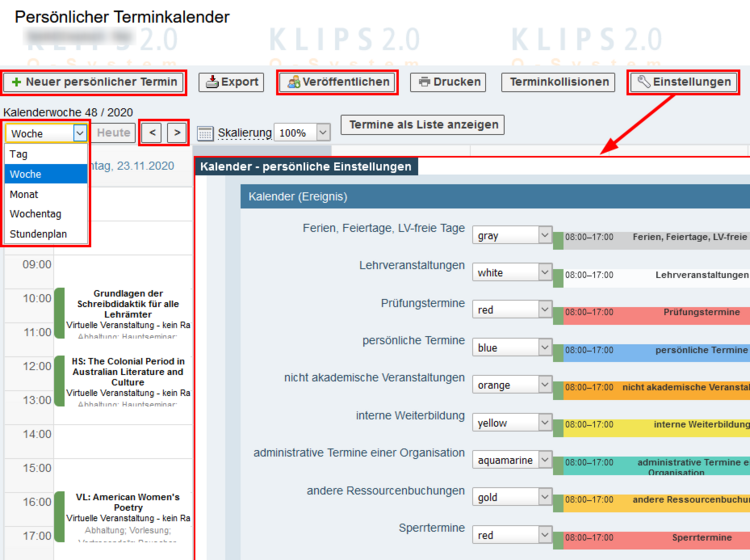Click the red Prüfungstermine preview bar
Viewport: 750px width, 560px height.
[x=651, y=316]
